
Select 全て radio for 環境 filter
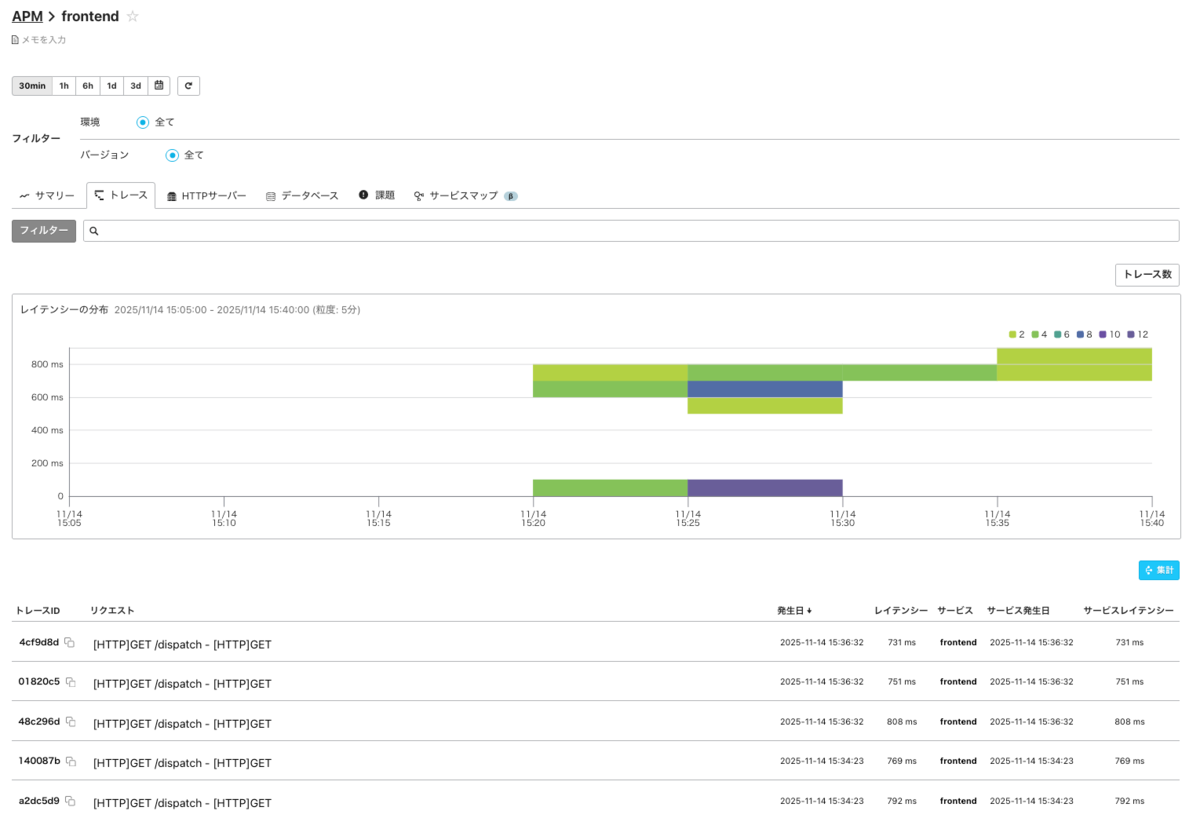coord(143,122)
